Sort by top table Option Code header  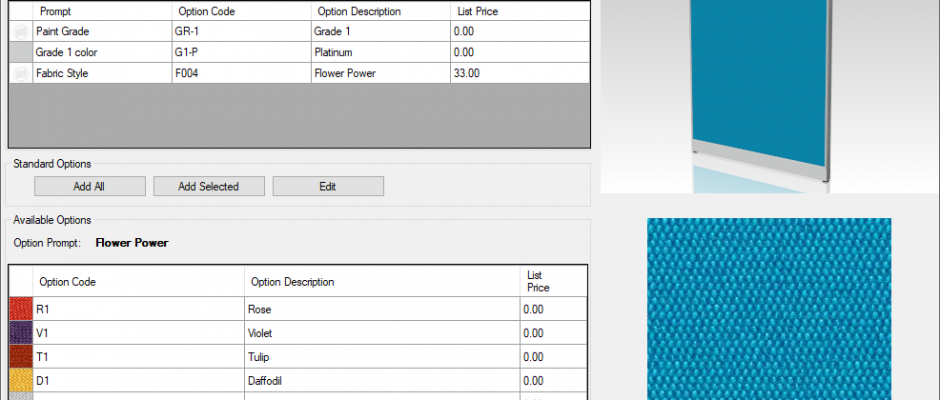tap(242, 11)
